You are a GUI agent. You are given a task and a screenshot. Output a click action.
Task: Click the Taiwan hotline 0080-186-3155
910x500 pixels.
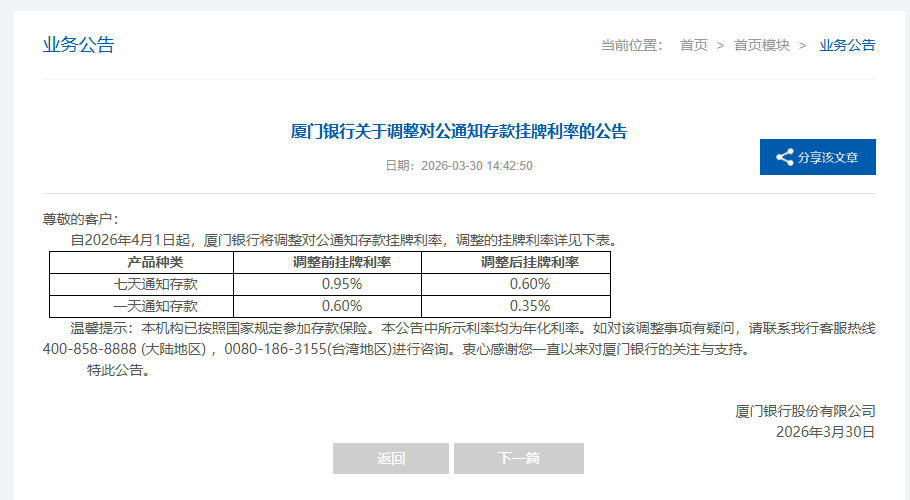[276, 349]
